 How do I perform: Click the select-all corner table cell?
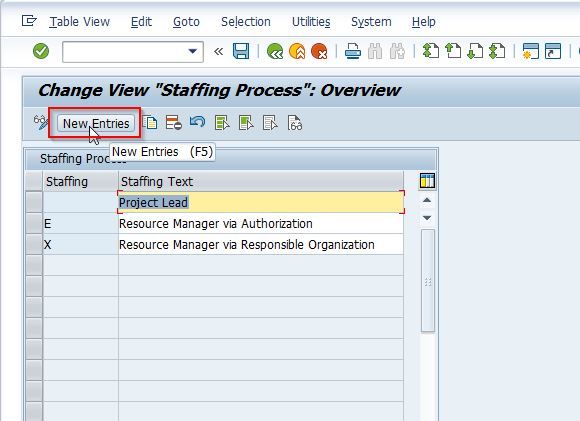pyautogui.click(x=34, y=181)
